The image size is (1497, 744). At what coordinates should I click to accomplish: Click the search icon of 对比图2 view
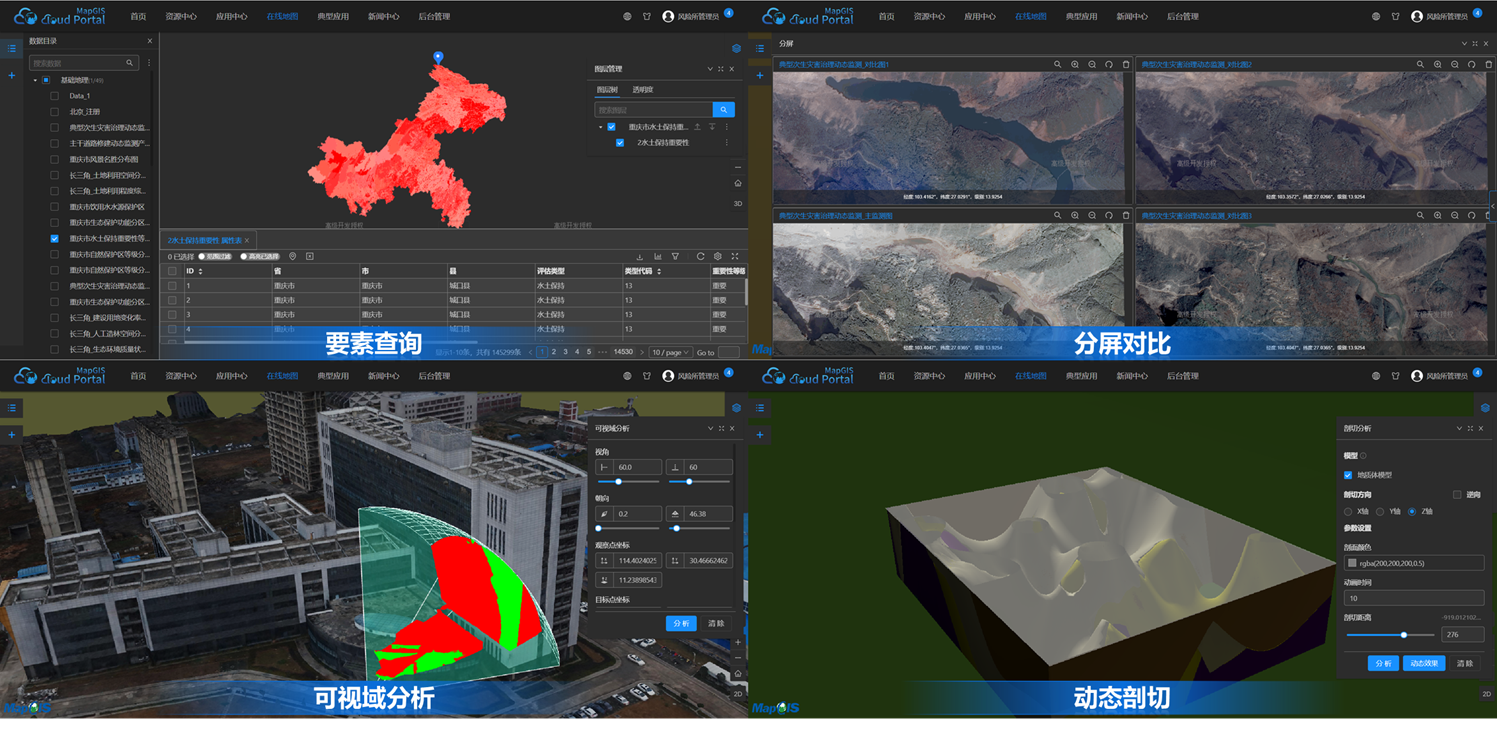pos(1420,65)
